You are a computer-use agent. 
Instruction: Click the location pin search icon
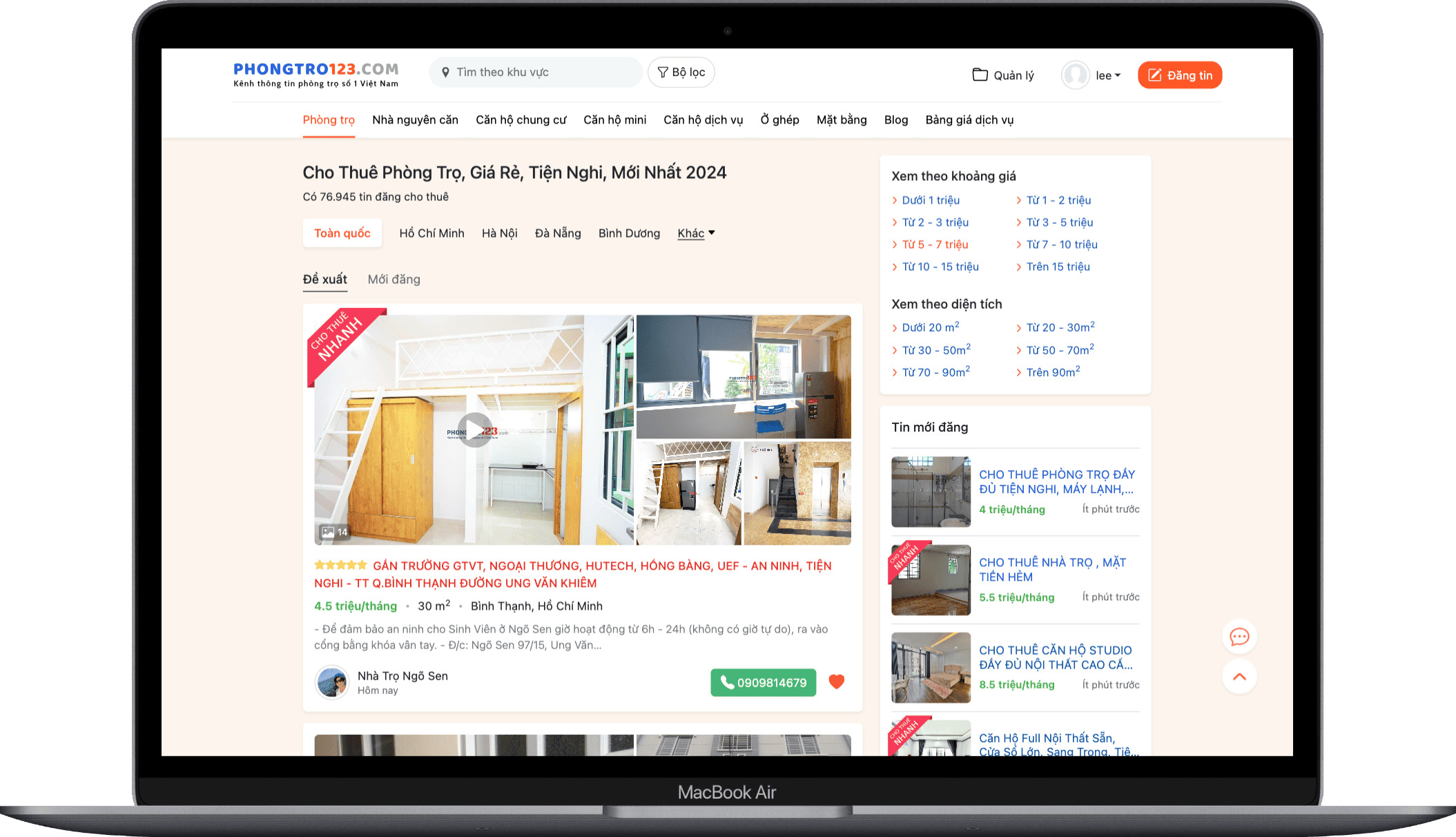click(x=446, y=73)
